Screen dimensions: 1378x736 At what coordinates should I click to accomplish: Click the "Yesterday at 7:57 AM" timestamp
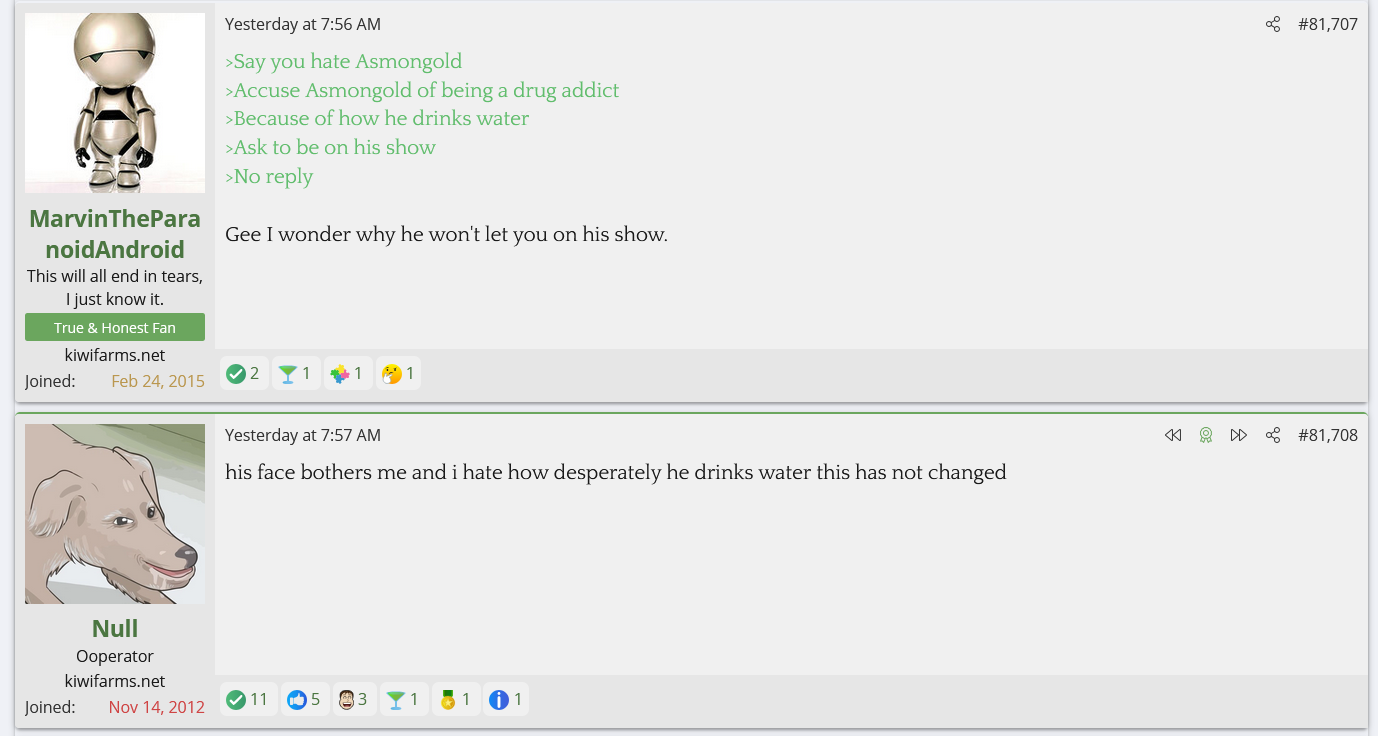coord(303,435)
